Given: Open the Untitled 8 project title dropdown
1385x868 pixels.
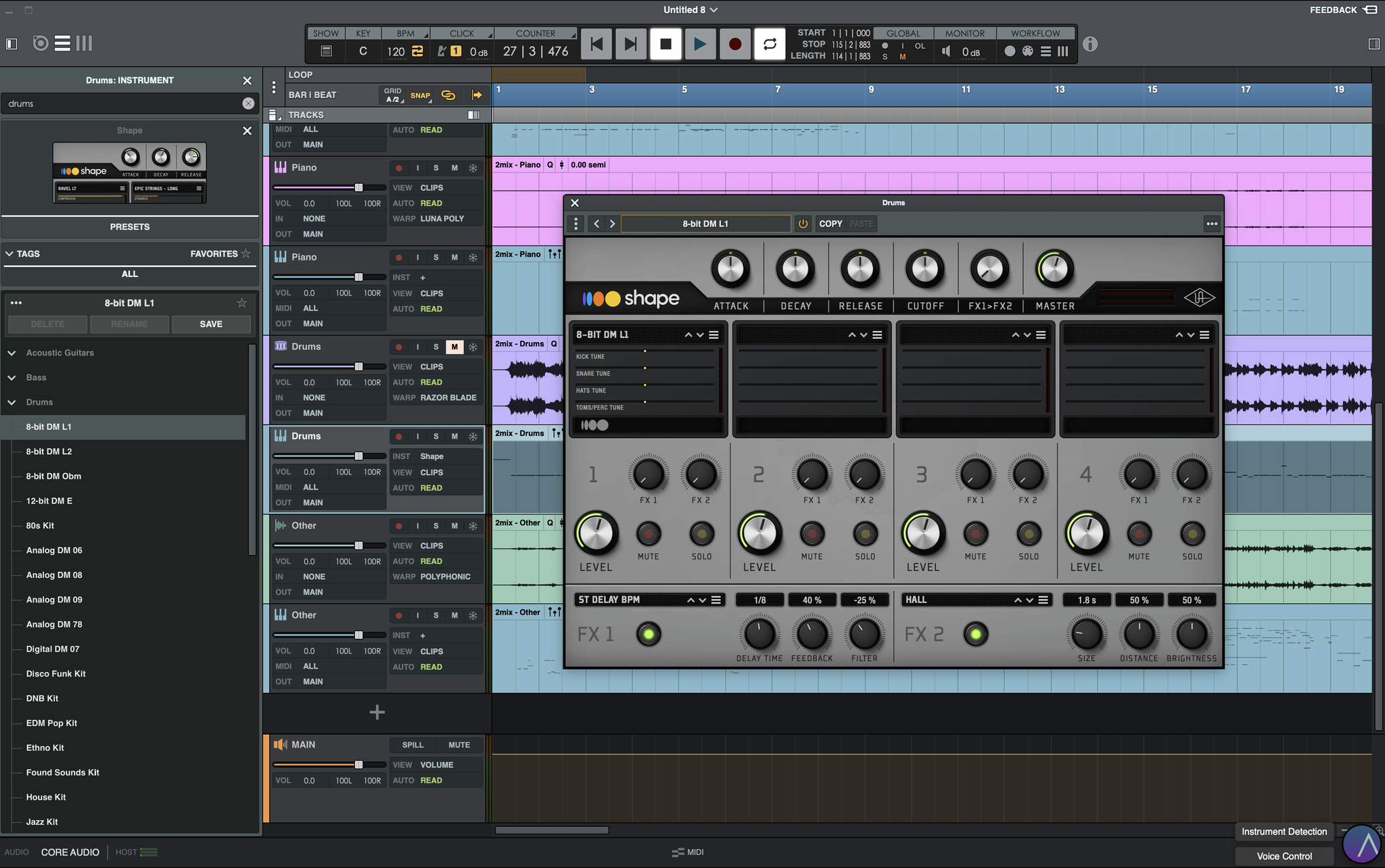Looking at the screenshot, I should click(690, 9).
